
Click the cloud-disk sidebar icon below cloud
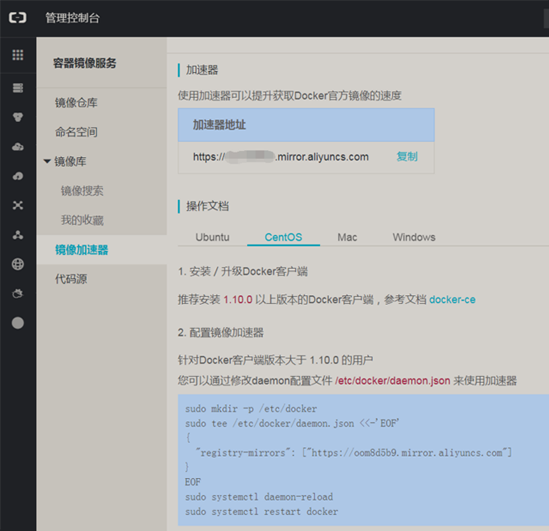18,176
